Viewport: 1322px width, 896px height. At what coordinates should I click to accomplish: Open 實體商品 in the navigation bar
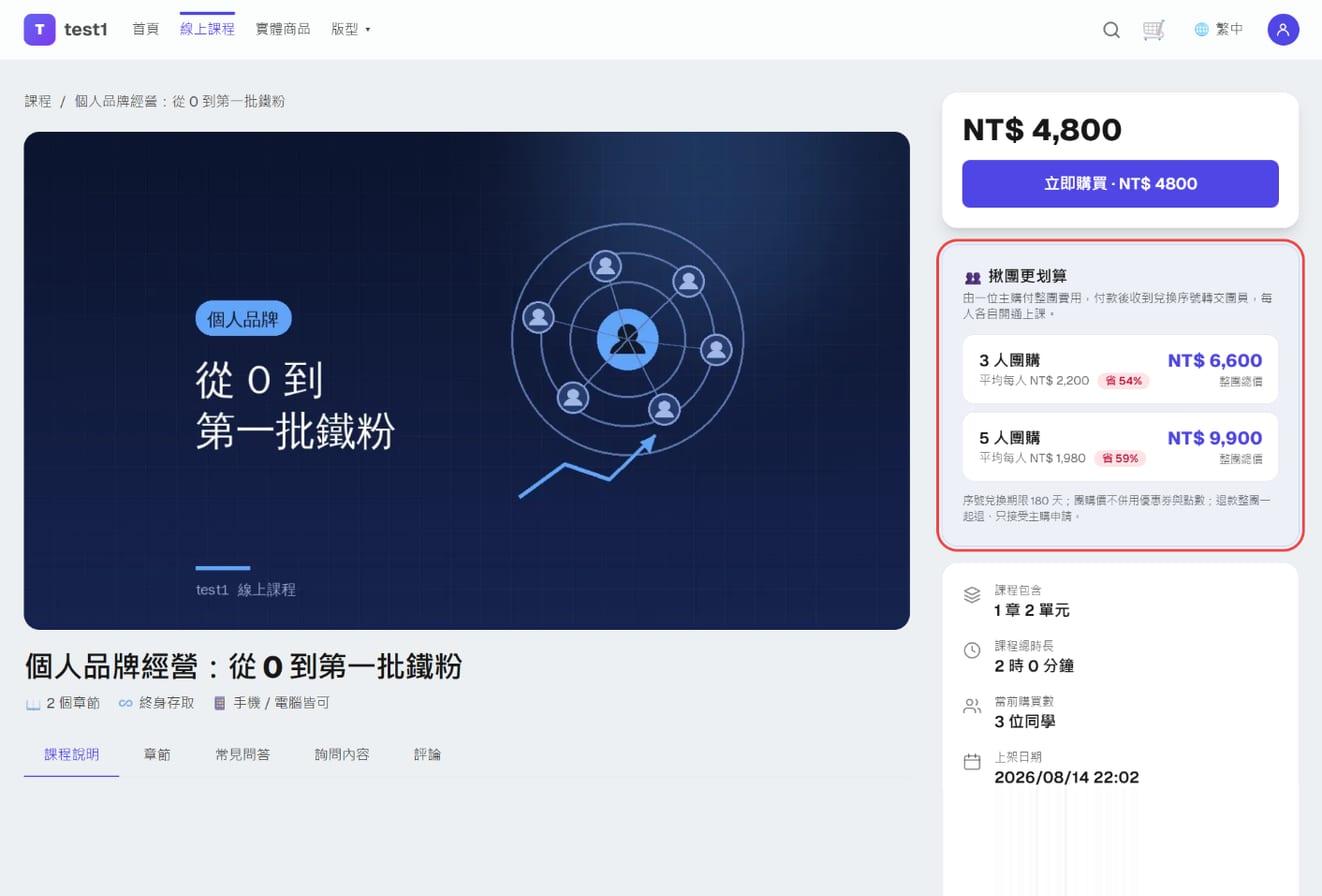(x=283, y=30)
